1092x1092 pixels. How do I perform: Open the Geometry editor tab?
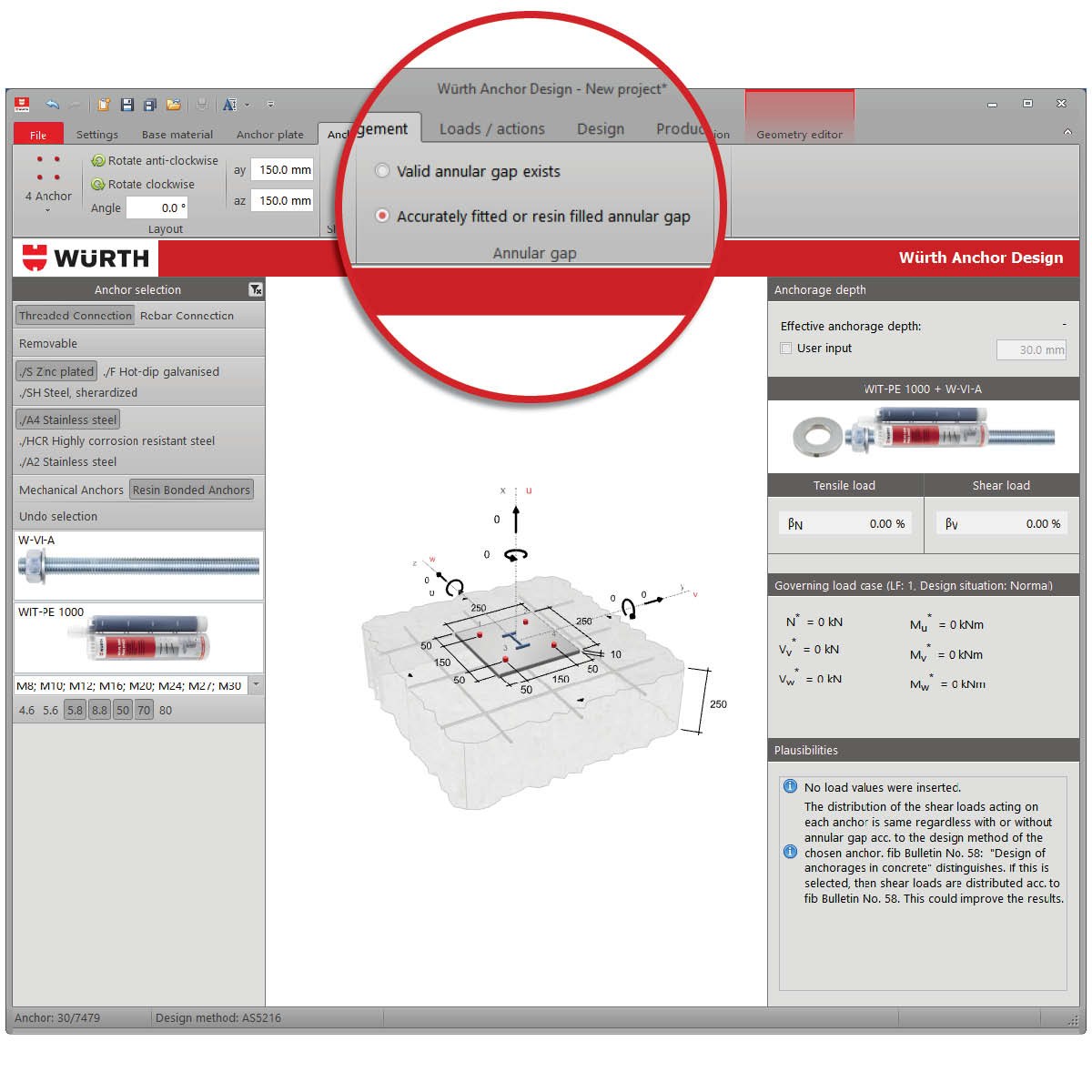799,135
